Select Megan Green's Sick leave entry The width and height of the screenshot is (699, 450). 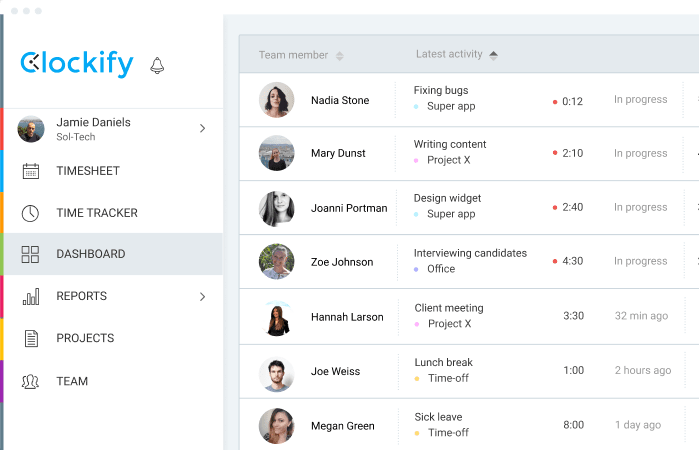[438, 417]
